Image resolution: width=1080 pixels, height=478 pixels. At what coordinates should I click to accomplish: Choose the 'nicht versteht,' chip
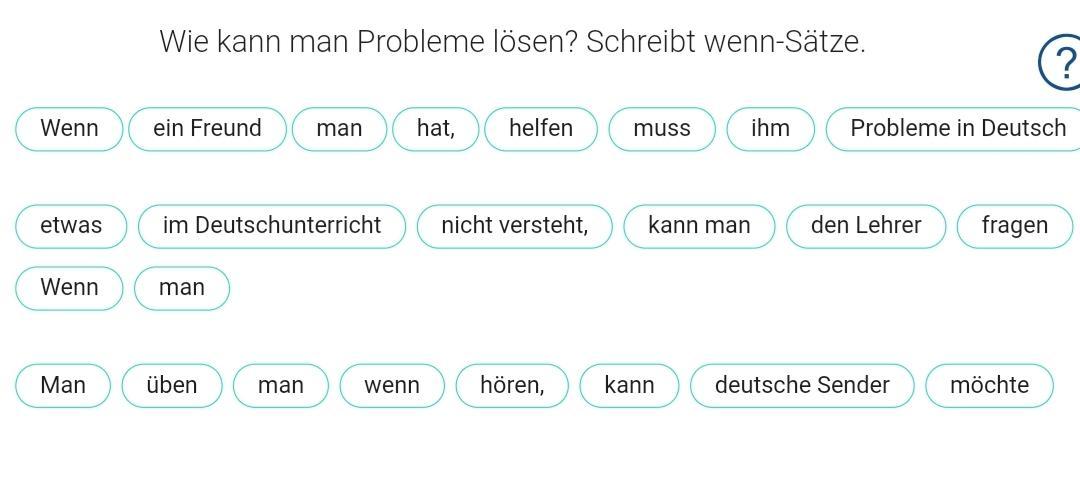pos(515,226)
